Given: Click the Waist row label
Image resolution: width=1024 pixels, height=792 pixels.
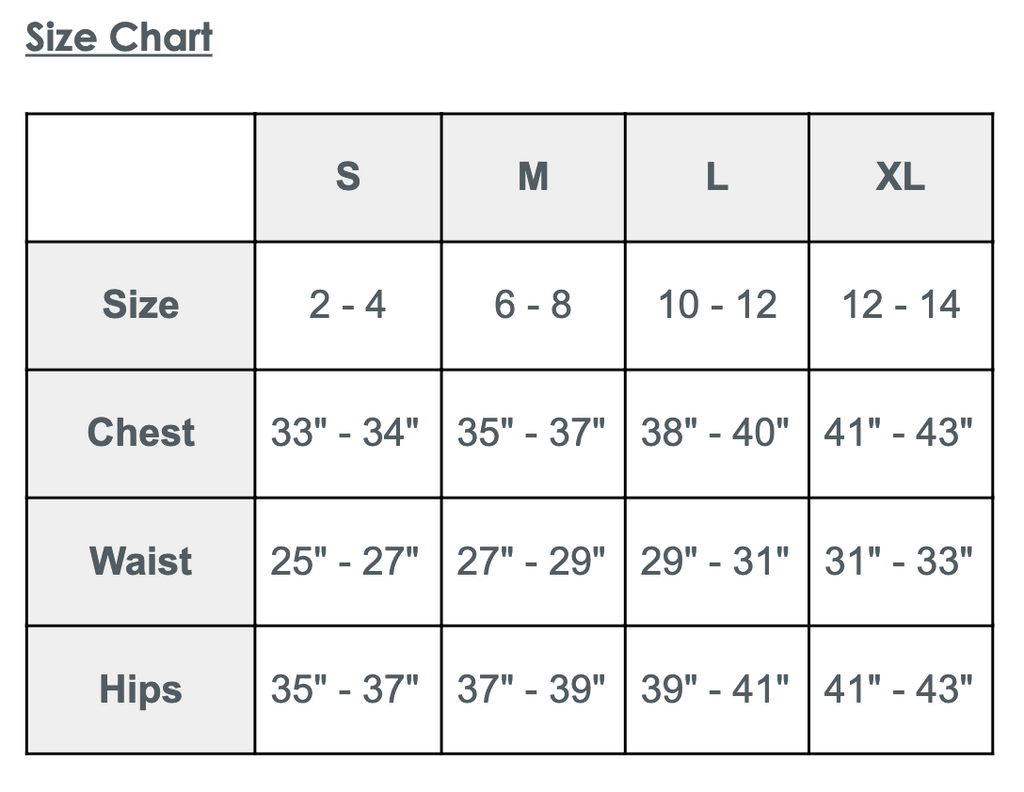Looking at the screenshot, I should (141, 561).
